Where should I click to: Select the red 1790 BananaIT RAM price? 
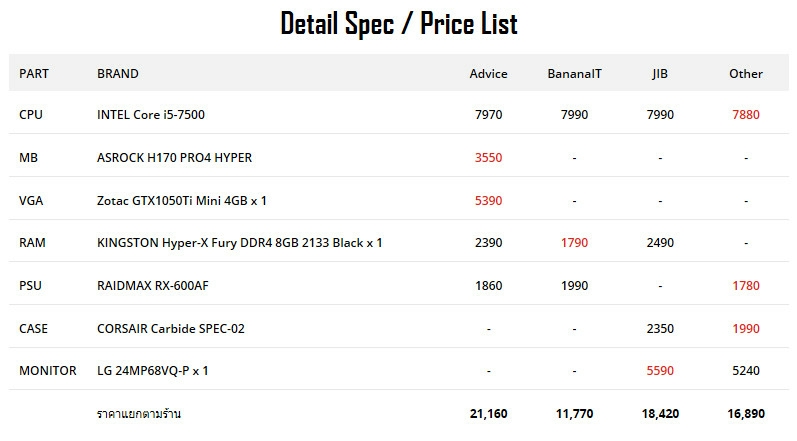[574, 243]
